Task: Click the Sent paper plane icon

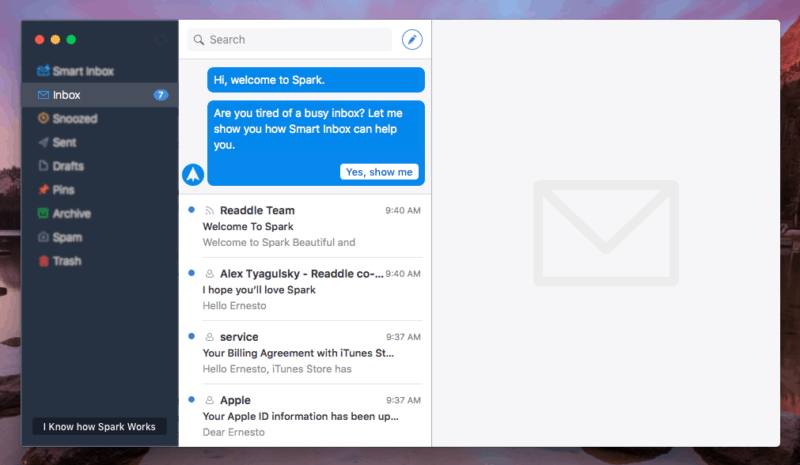Action: [x=43, y=142]
